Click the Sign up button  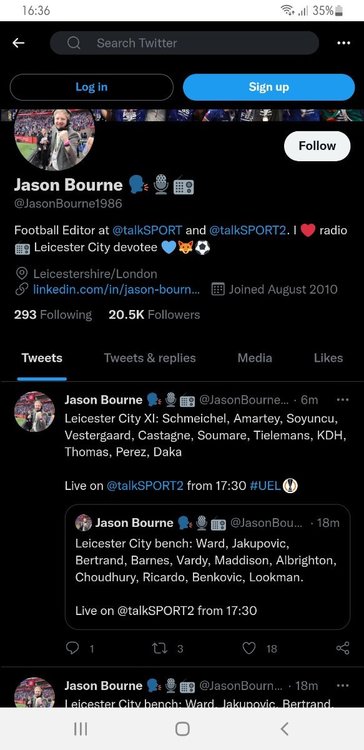(x=269, y=87)
